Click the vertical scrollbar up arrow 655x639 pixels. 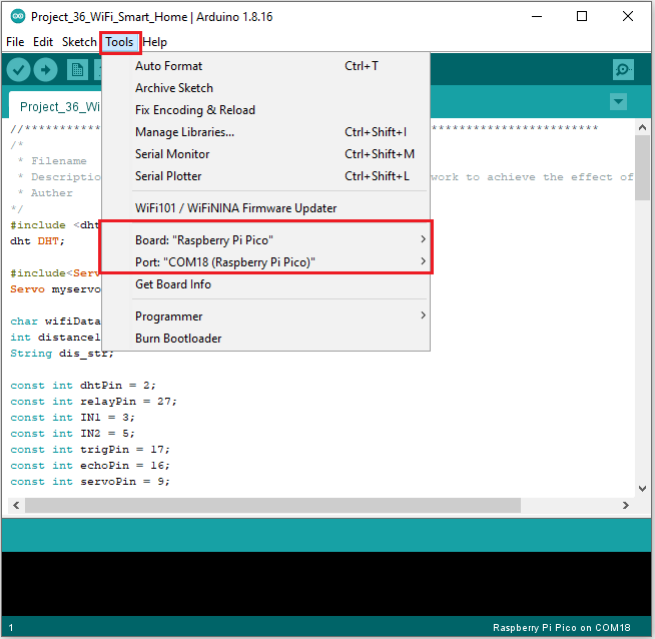point(642,128)
